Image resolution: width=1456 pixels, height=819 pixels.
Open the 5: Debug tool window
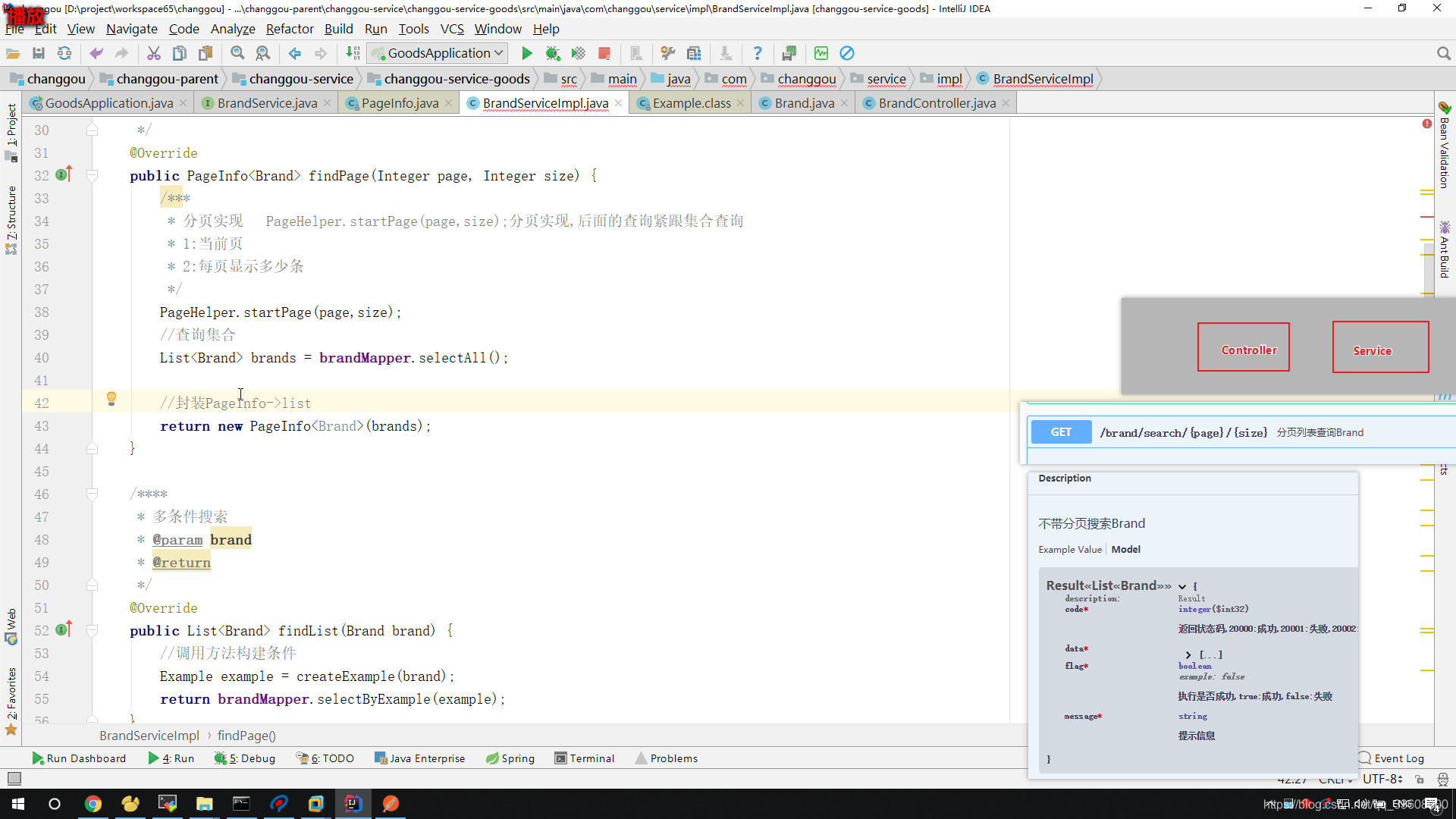245,758
